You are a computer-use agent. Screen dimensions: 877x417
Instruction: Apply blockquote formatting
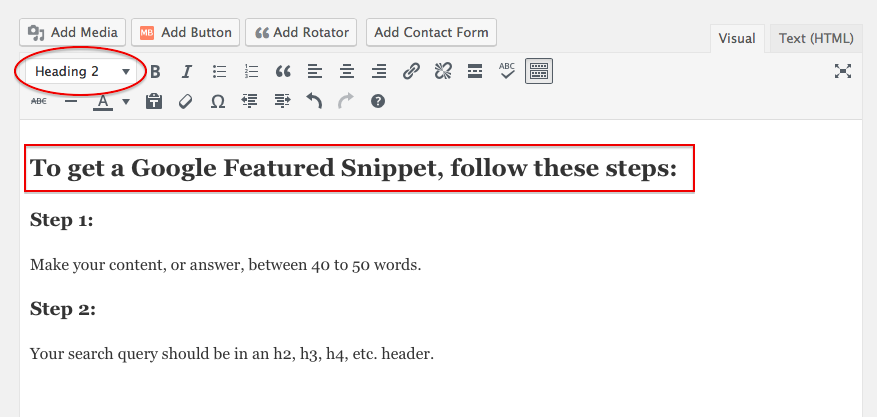[283, 72]
